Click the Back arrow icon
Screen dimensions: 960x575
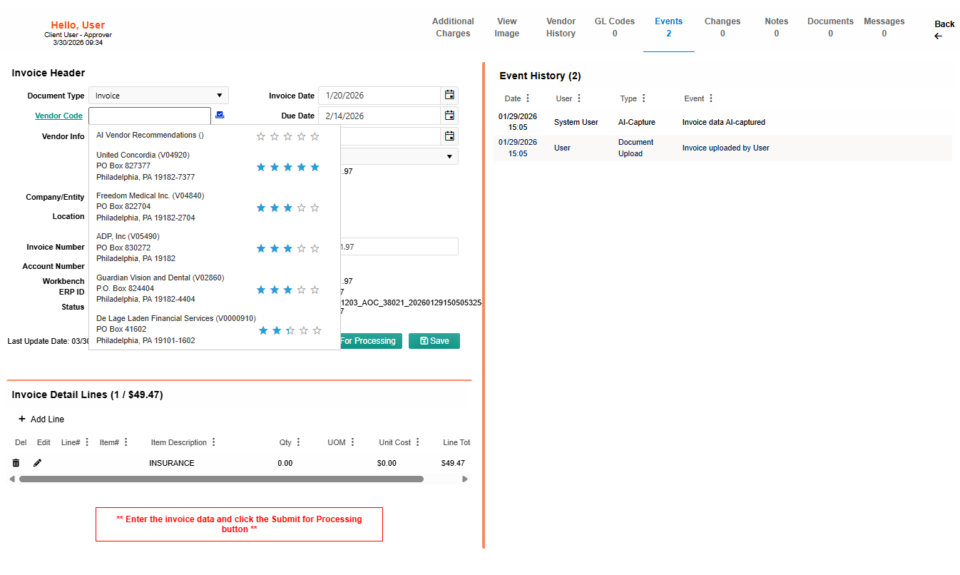(x=938, y=36)
